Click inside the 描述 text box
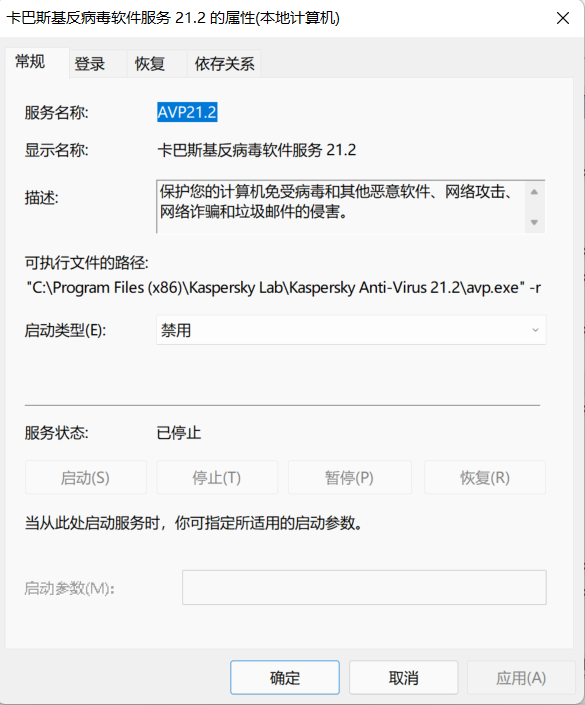This screenshot has width=585, height=705. (x=340, y=207)
